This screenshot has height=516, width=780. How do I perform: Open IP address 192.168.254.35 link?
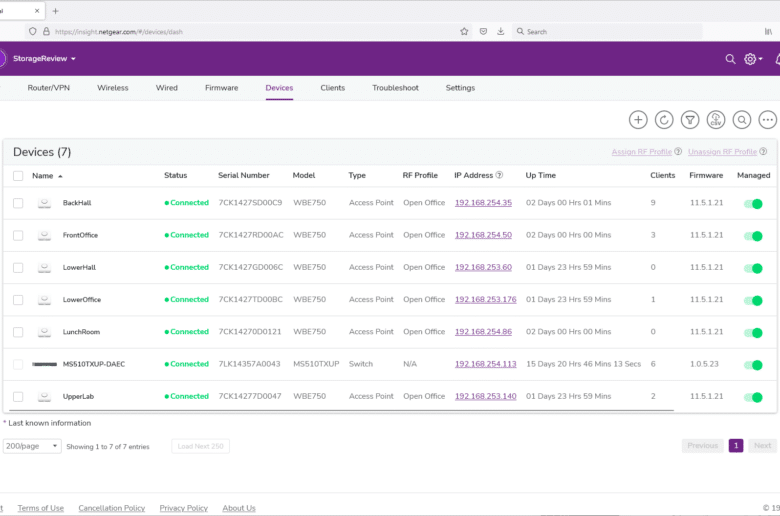click(x=483, y=203)
